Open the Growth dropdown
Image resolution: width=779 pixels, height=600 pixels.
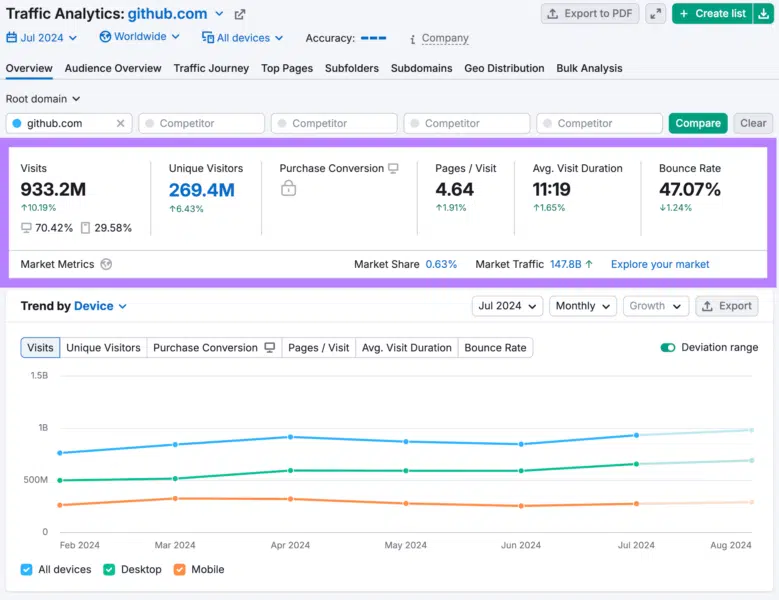(656, 306)
